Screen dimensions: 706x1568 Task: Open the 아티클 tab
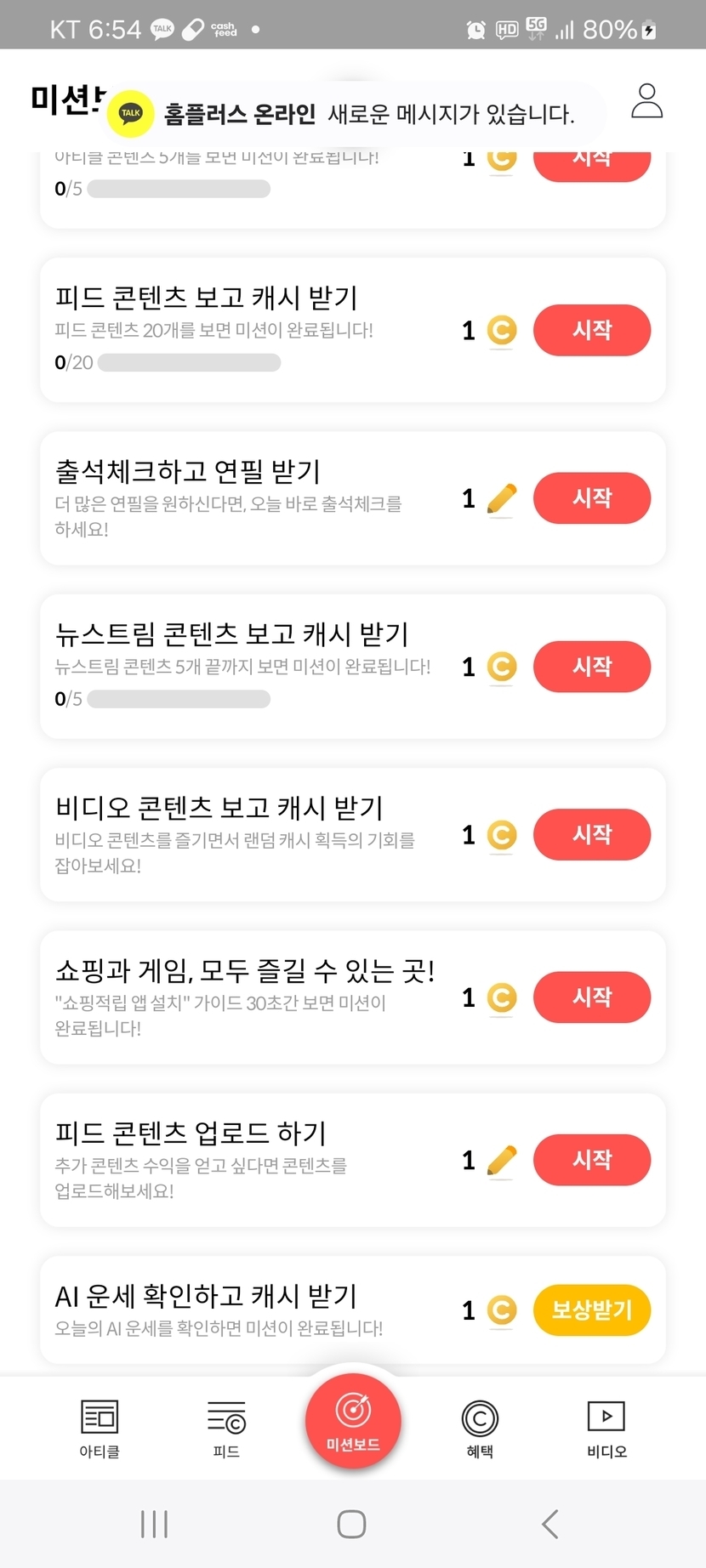coord(100,1428)
